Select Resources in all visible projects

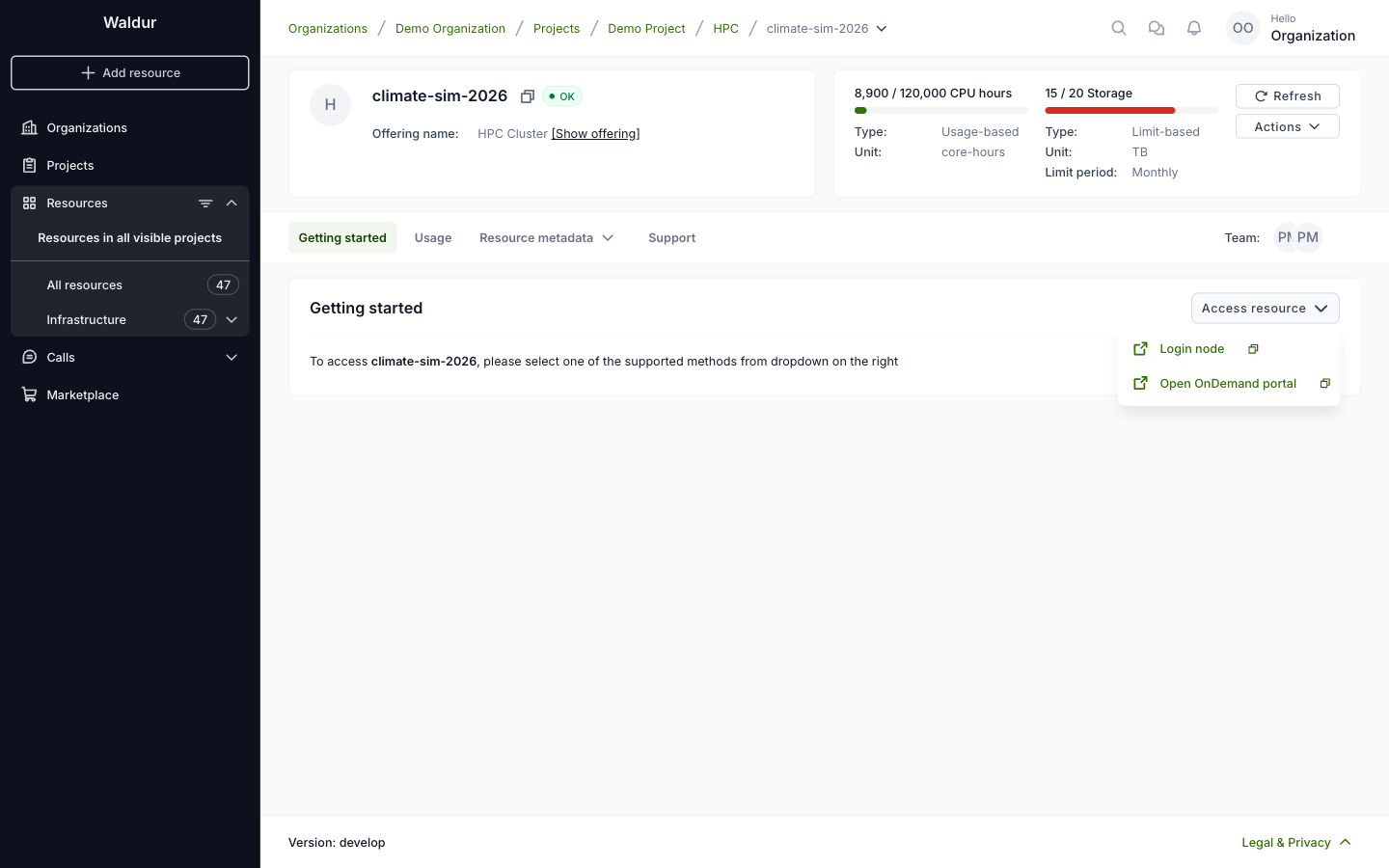point(130,238)
